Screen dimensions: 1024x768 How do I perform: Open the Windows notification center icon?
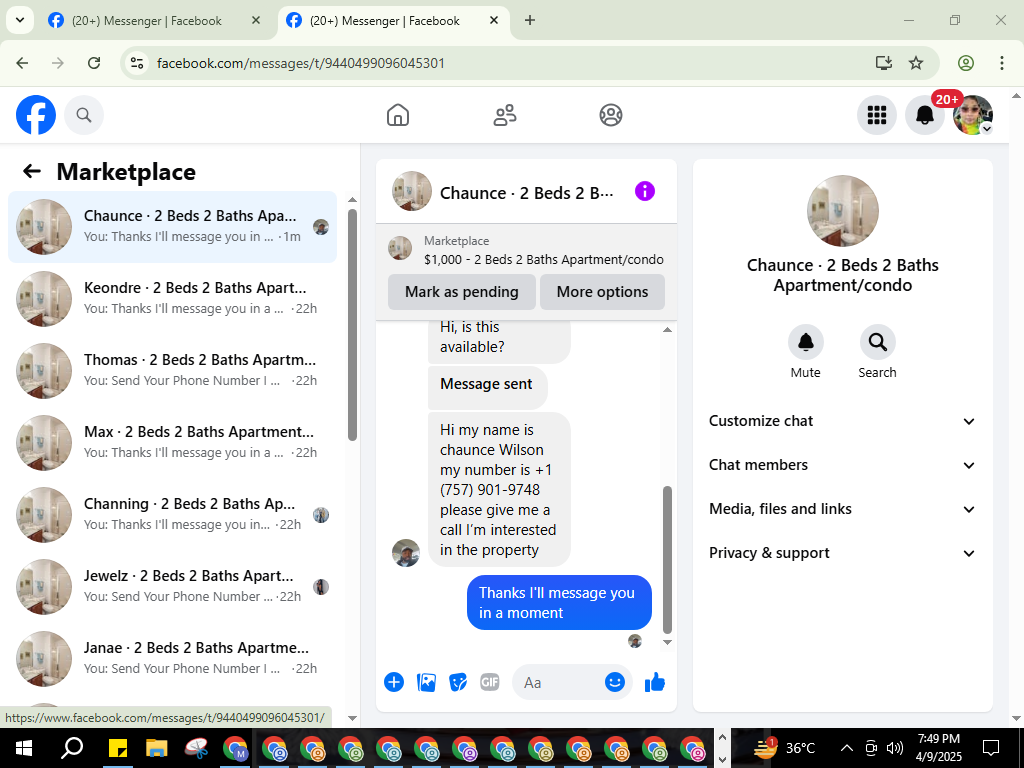991,748
